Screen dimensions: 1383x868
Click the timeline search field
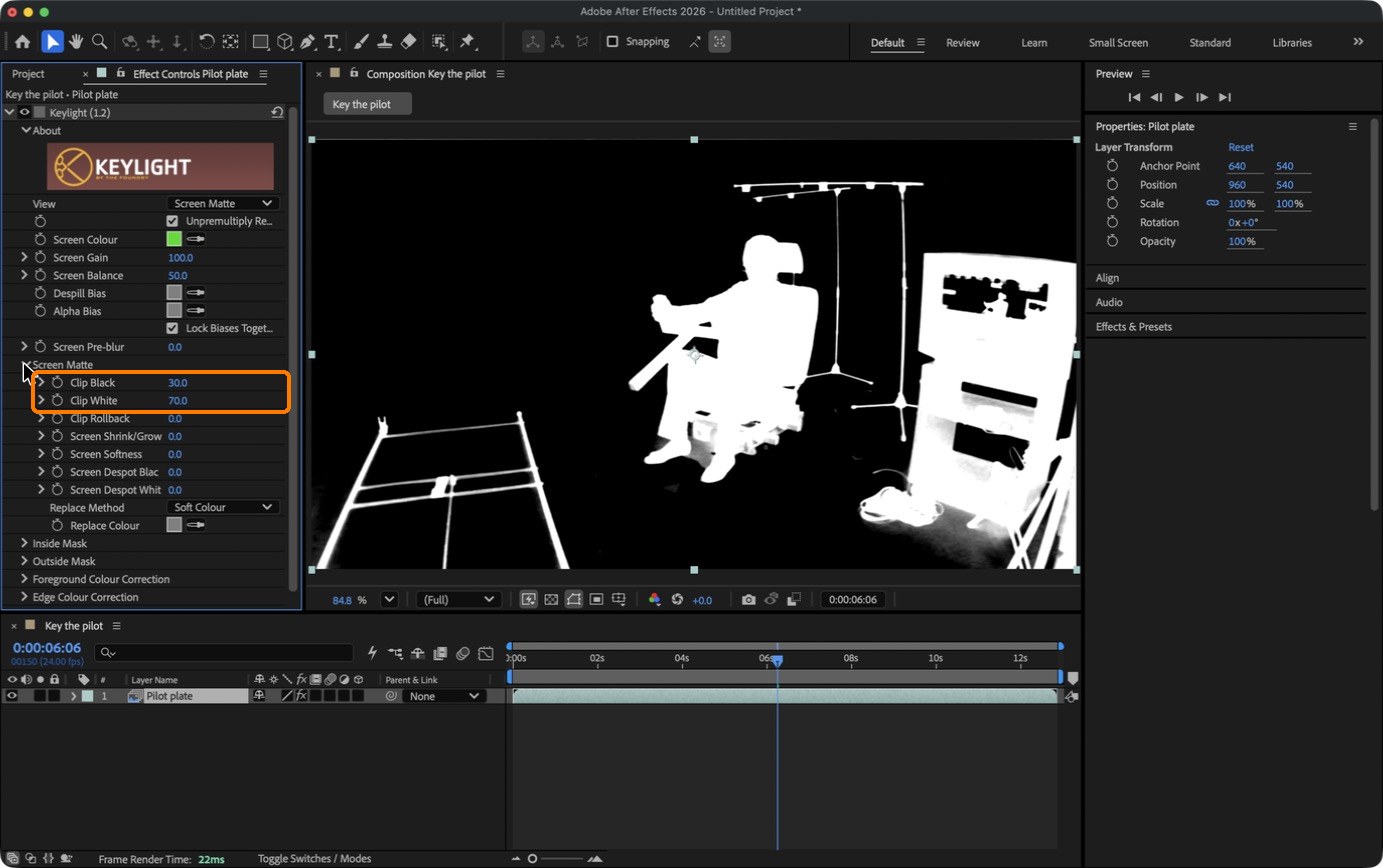coord(224,653)
